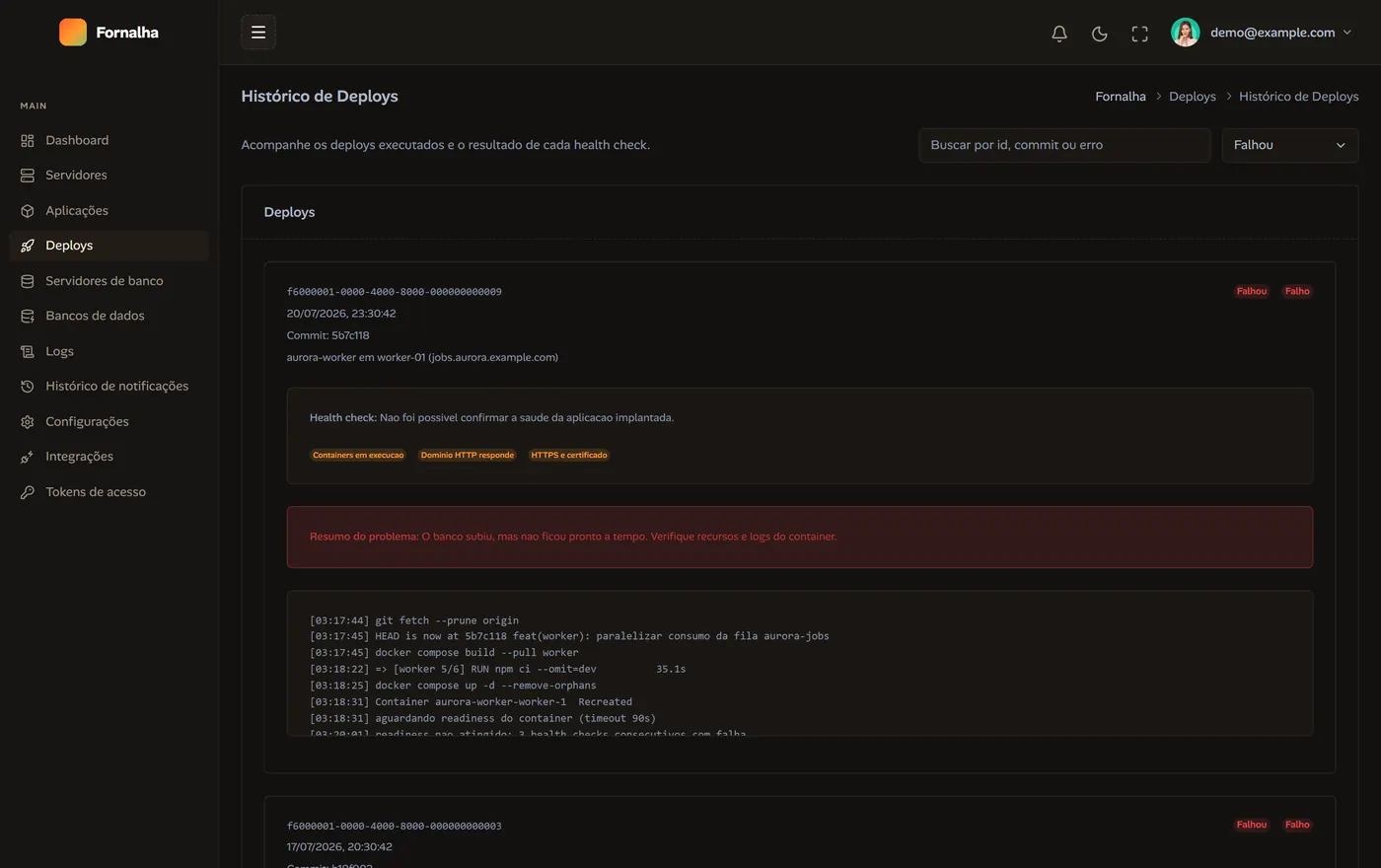Click the Health check message text
Viewport: 1381px width, 868px height.
(492, 417)
